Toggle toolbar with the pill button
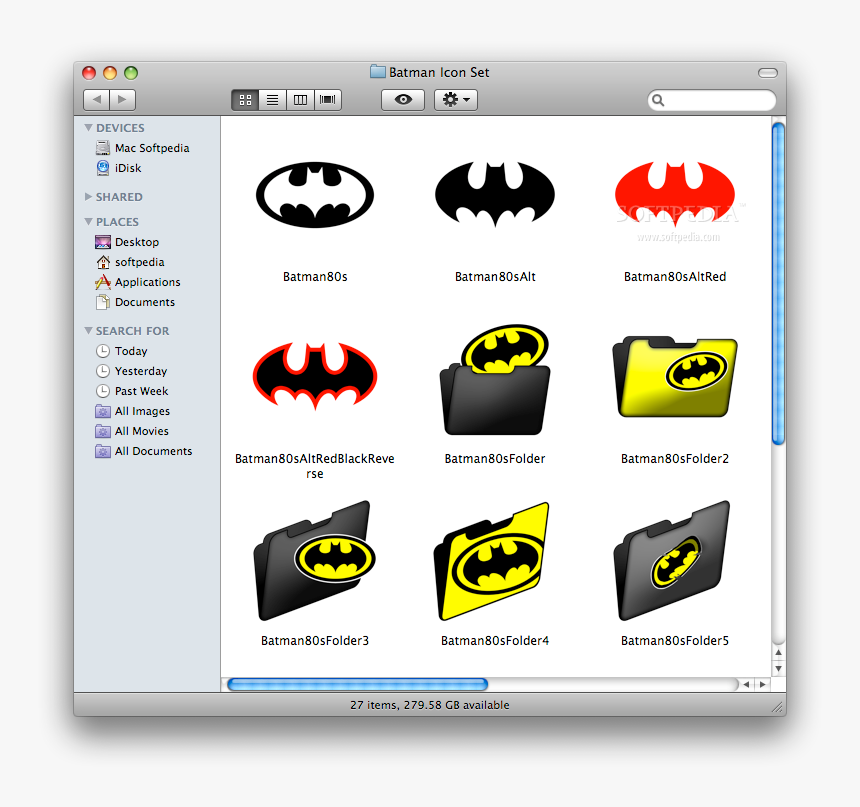Screen dimensions: 860x807 click(x=768, y=73)
